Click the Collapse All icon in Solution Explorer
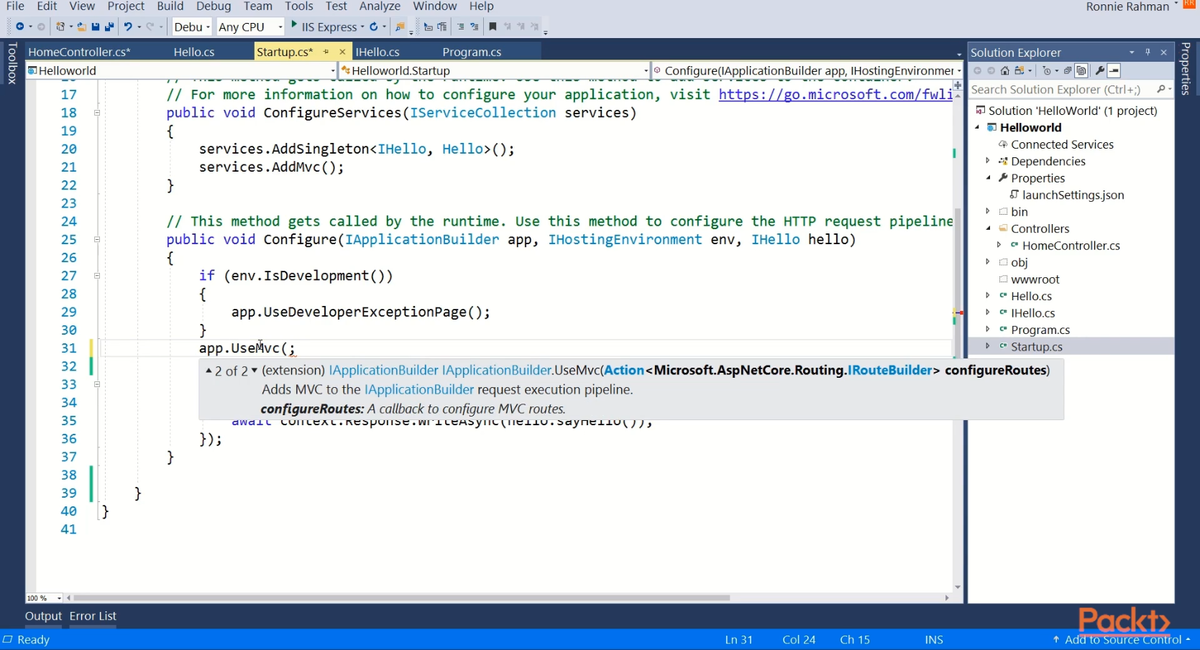The image size is (1200, 650). [1067, 71]
